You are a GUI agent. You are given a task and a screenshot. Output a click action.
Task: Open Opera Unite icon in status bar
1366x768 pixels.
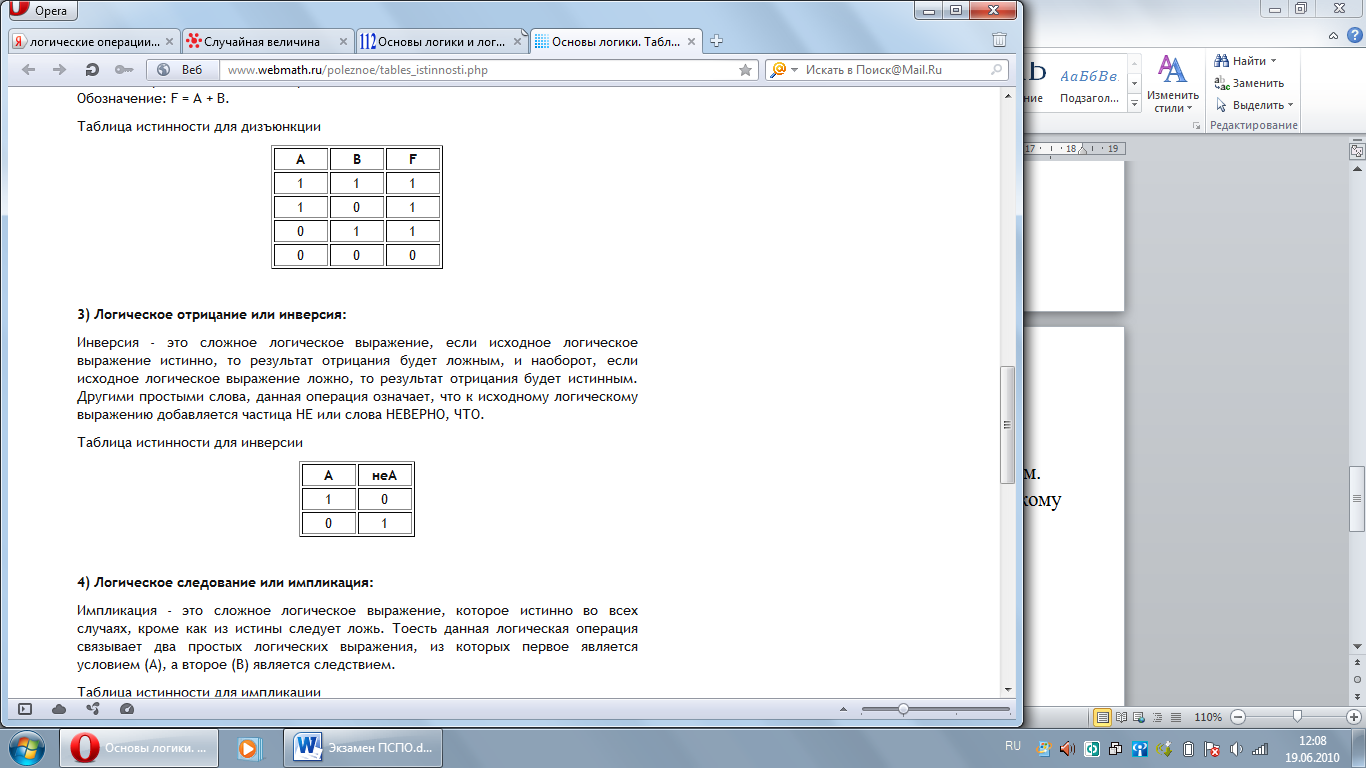(93, 709)
